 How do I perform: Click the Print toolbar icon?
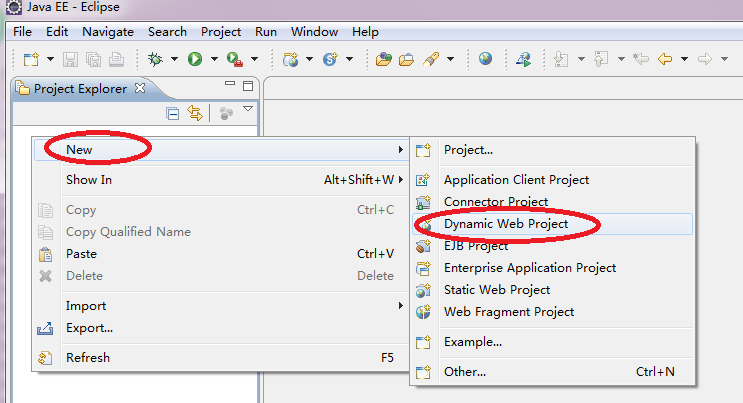point(116,59)
